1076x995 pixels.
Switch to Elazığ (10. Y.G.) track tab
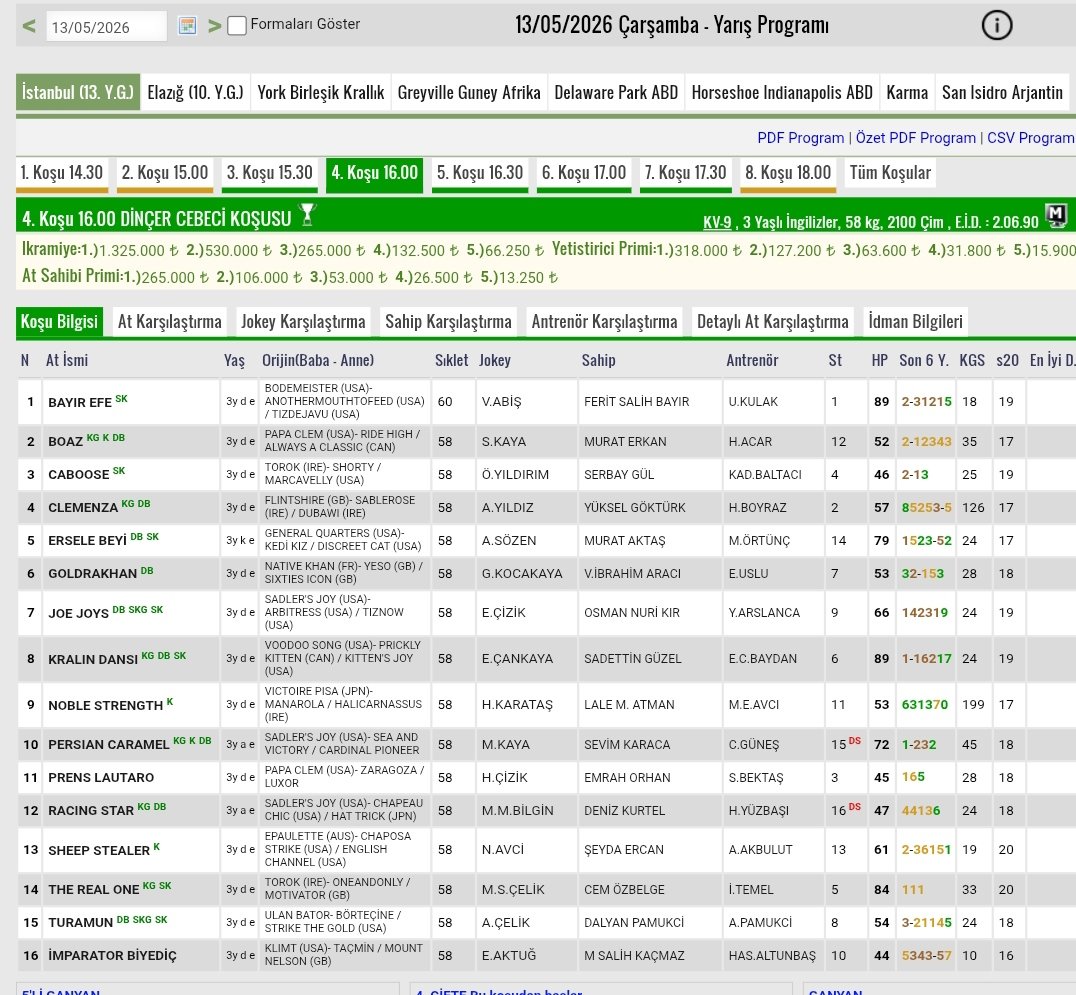pyautogui.click(x=196, y=92)
